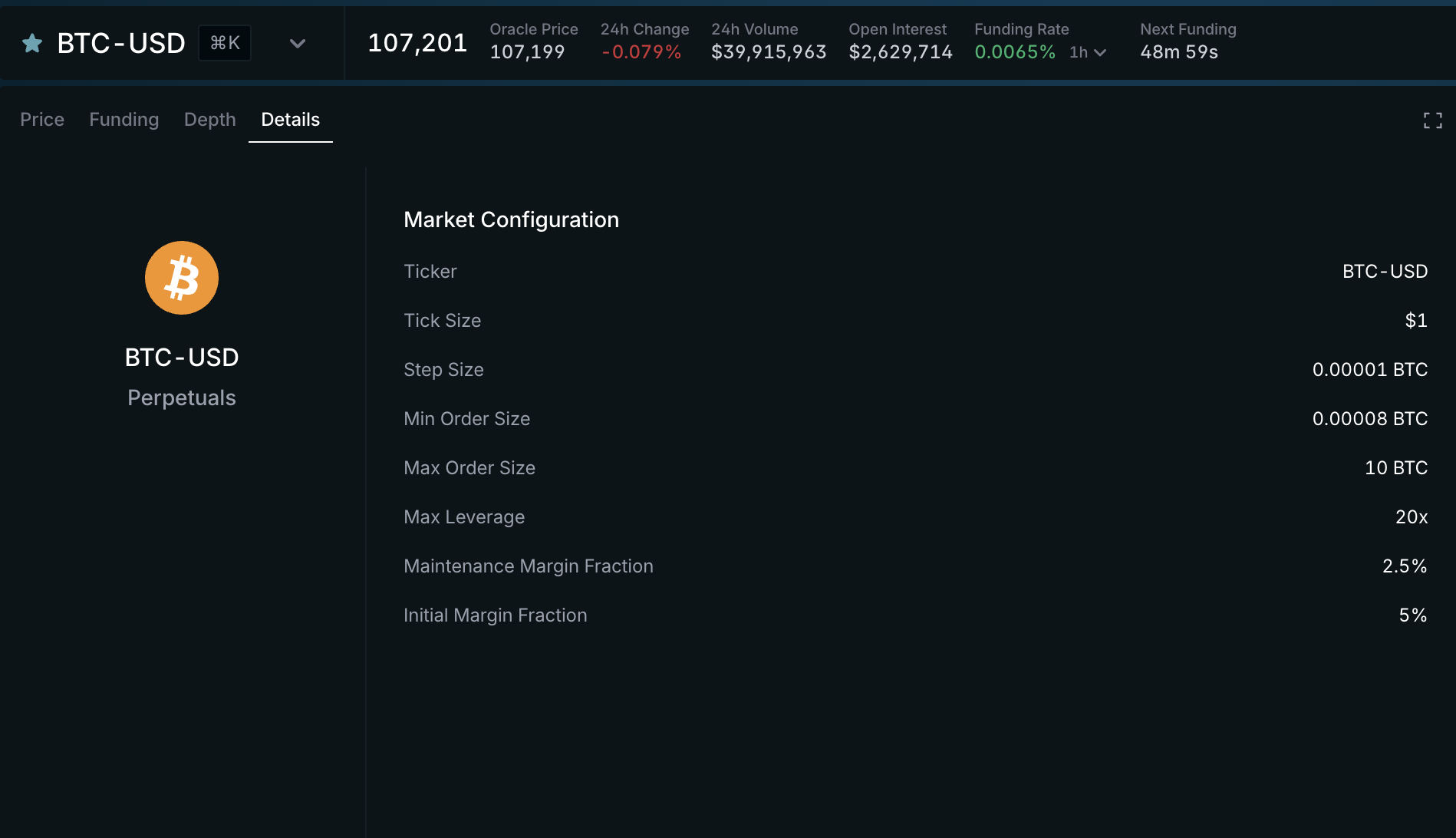Expand the market selector chevron
Screen dimensions: 1456x838
click(298, 44)
